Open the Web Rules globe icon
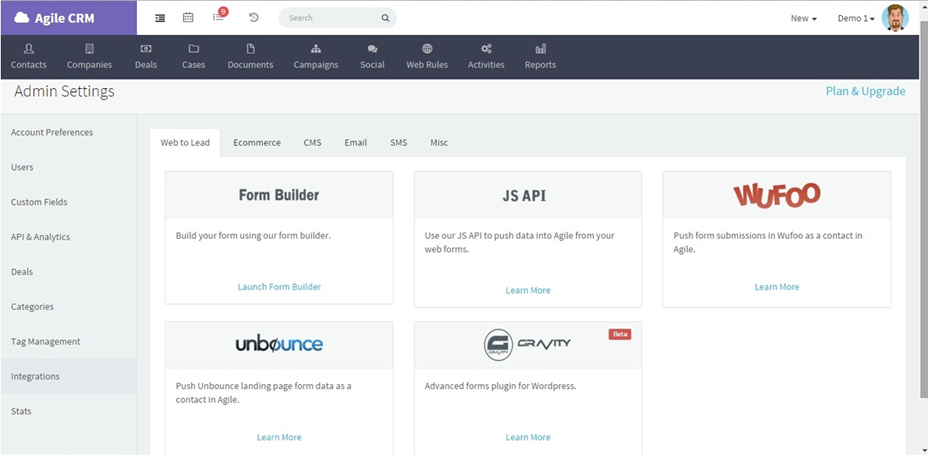The image size is (936, 459). (x=427, y=49)
